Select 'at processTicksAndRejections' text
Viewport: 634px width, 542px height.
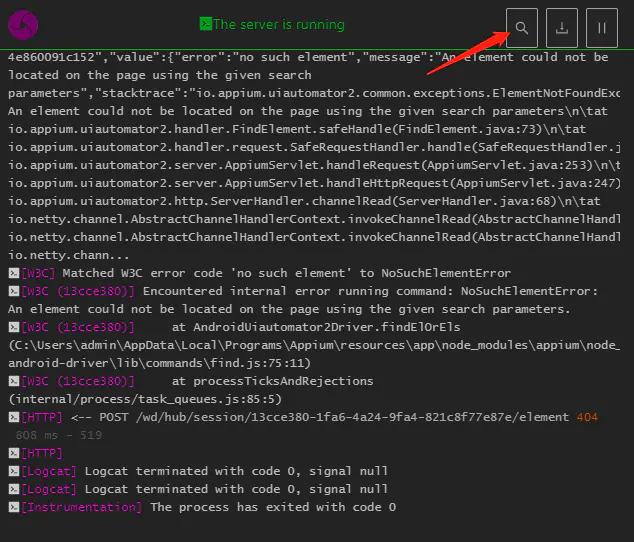click(x=273, y=381)
